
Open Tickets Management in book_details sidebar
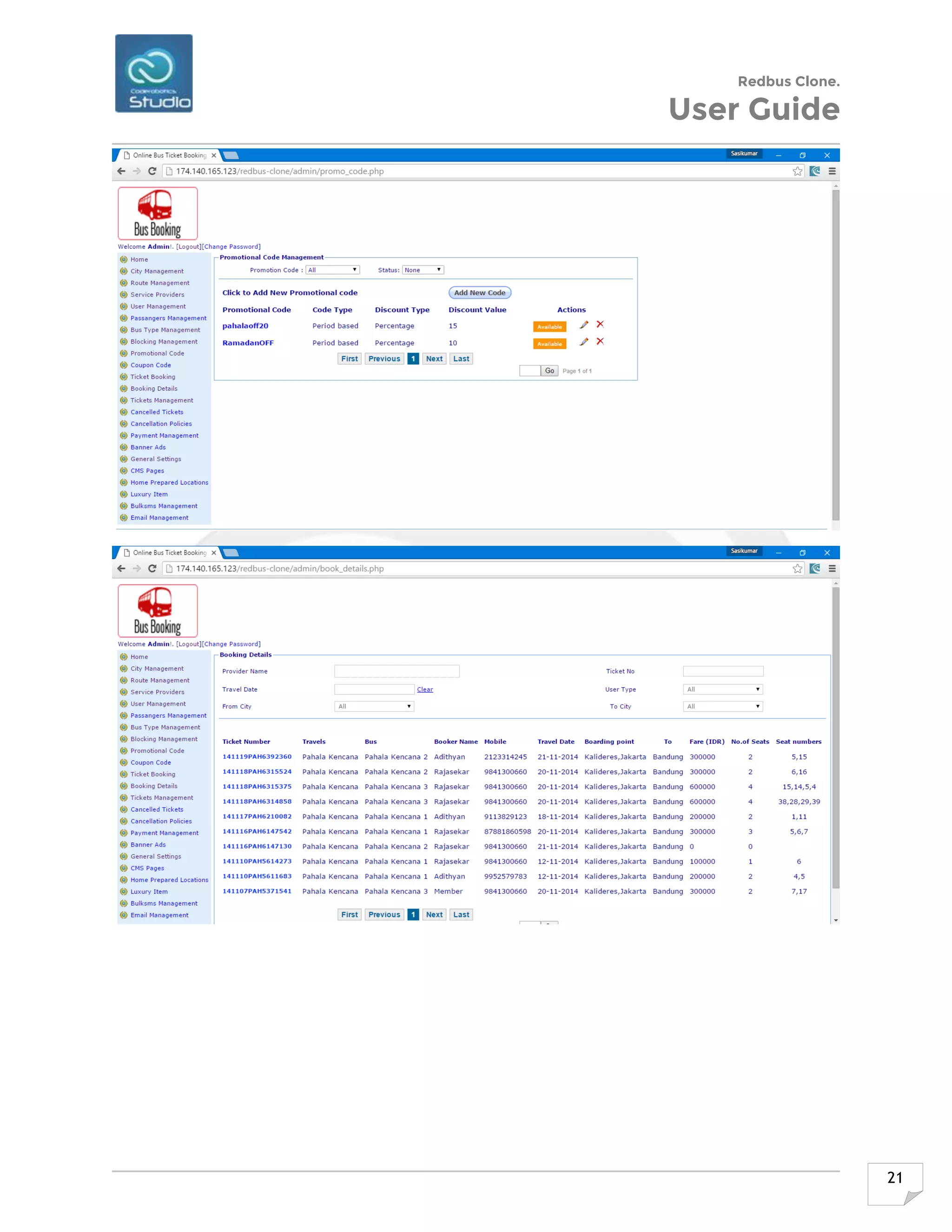162,798
